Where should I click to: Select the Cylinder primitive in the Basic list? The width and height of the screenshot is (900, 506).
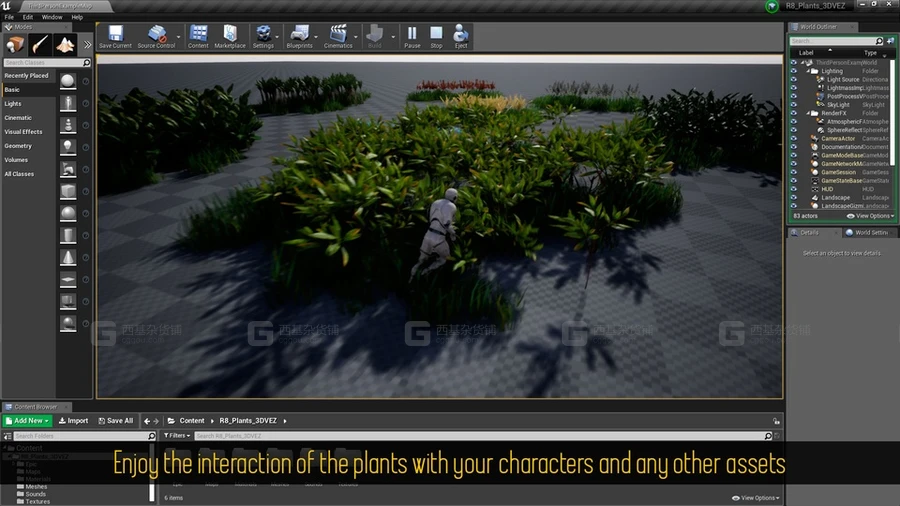pyautogui.click(x=68, y=235)
